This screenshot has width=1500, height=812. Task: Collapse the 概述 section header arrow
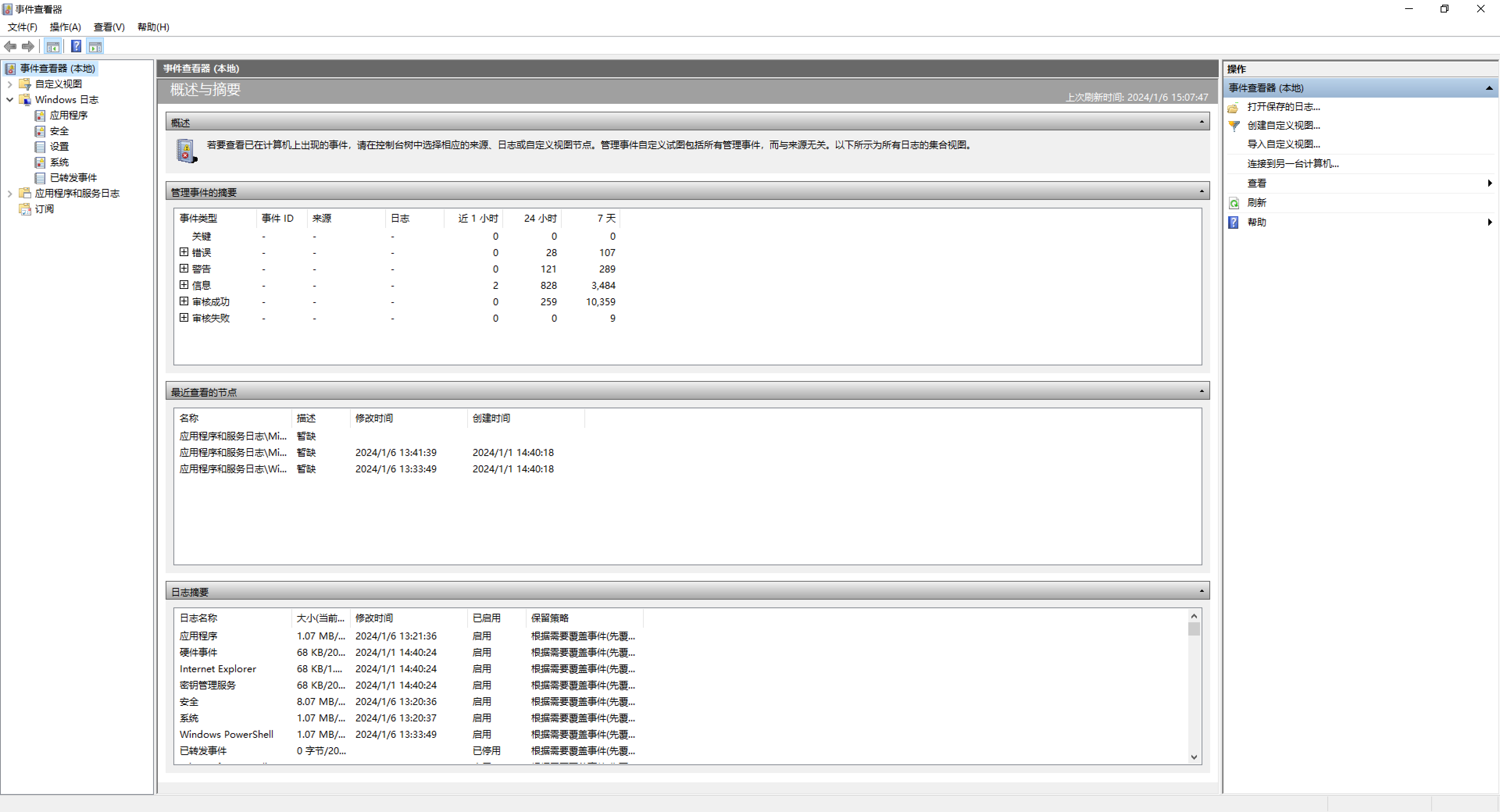pos(1201,122)
